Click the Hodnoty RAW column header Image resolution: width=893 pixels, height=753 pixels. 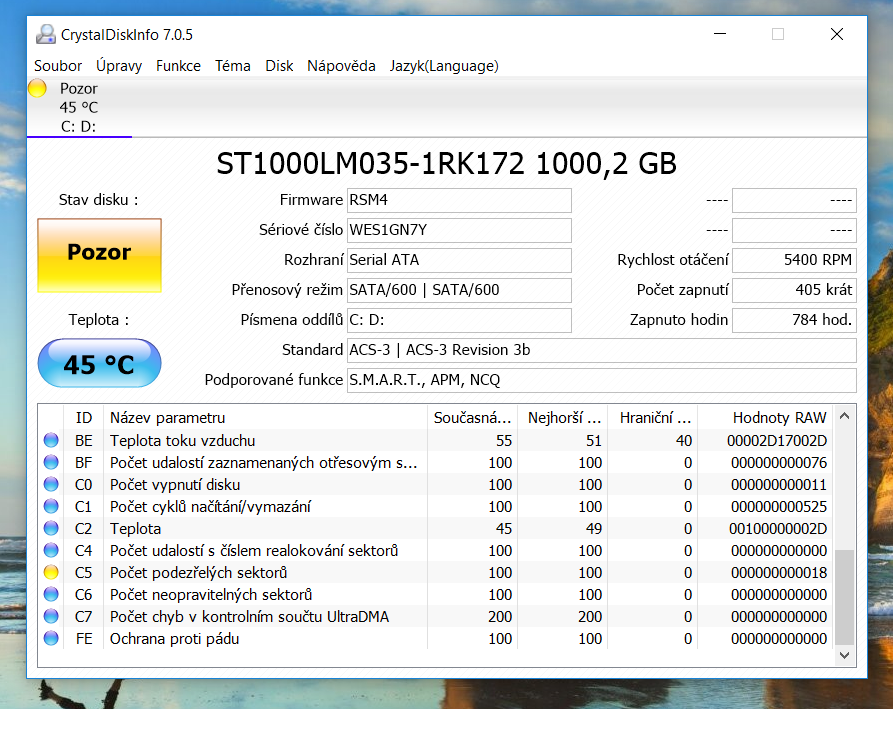pos(779,418)
